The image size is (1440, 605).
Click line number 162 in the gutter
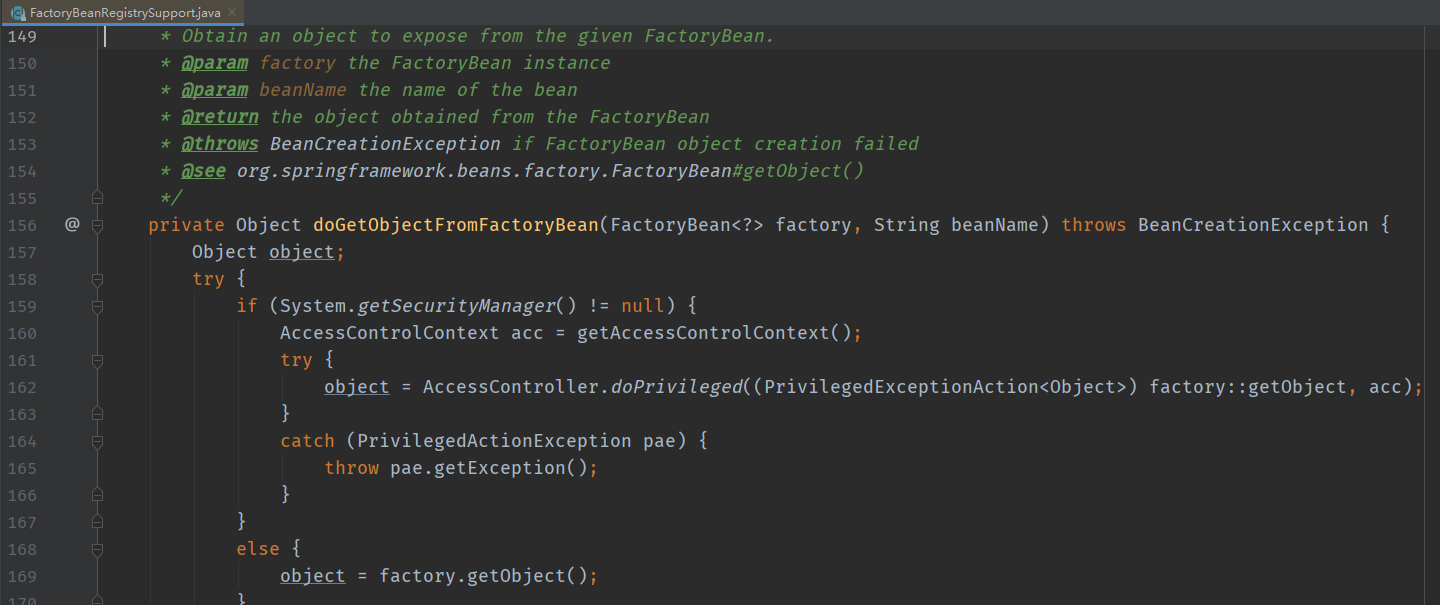pos(21,387)
